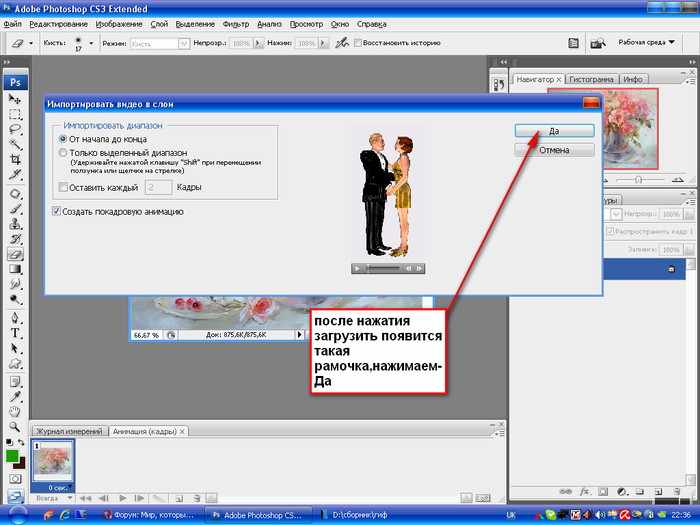Select the Zoom tool
The image size is (700, 525).
click(x=15, y=427)
